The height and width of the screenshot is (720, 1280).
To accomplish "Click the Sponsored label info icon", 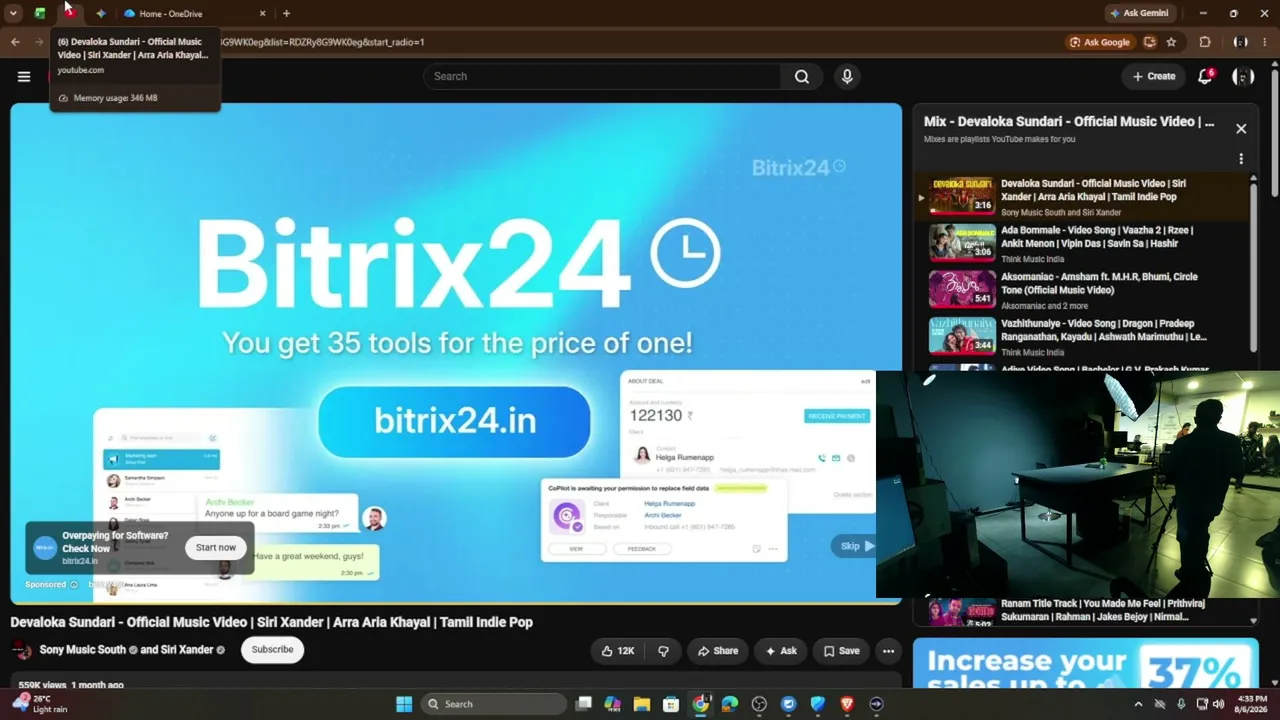I will 73,584.
